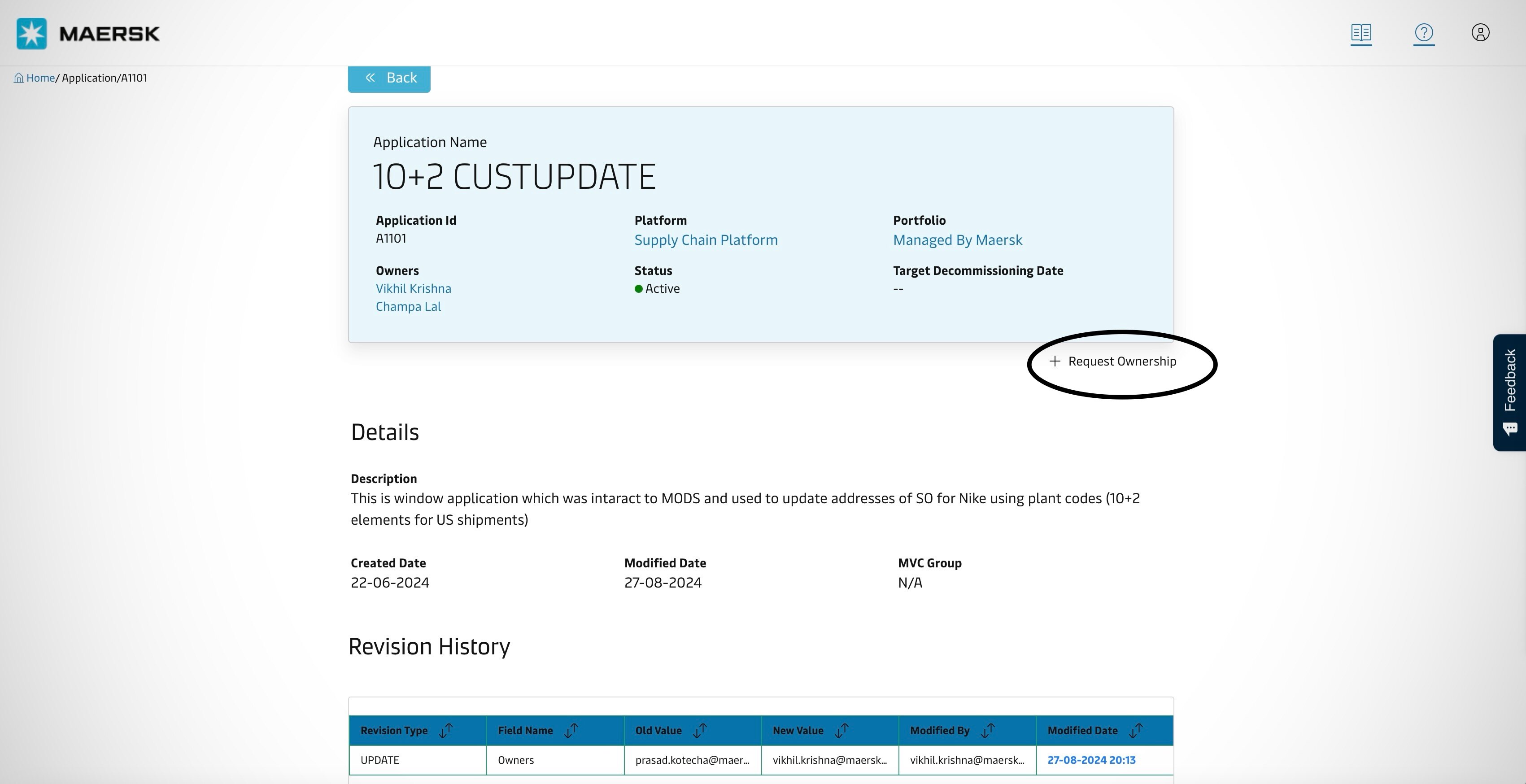Open the Feedback side tab
This screenshot has height=784, width=1526.
1509,392
